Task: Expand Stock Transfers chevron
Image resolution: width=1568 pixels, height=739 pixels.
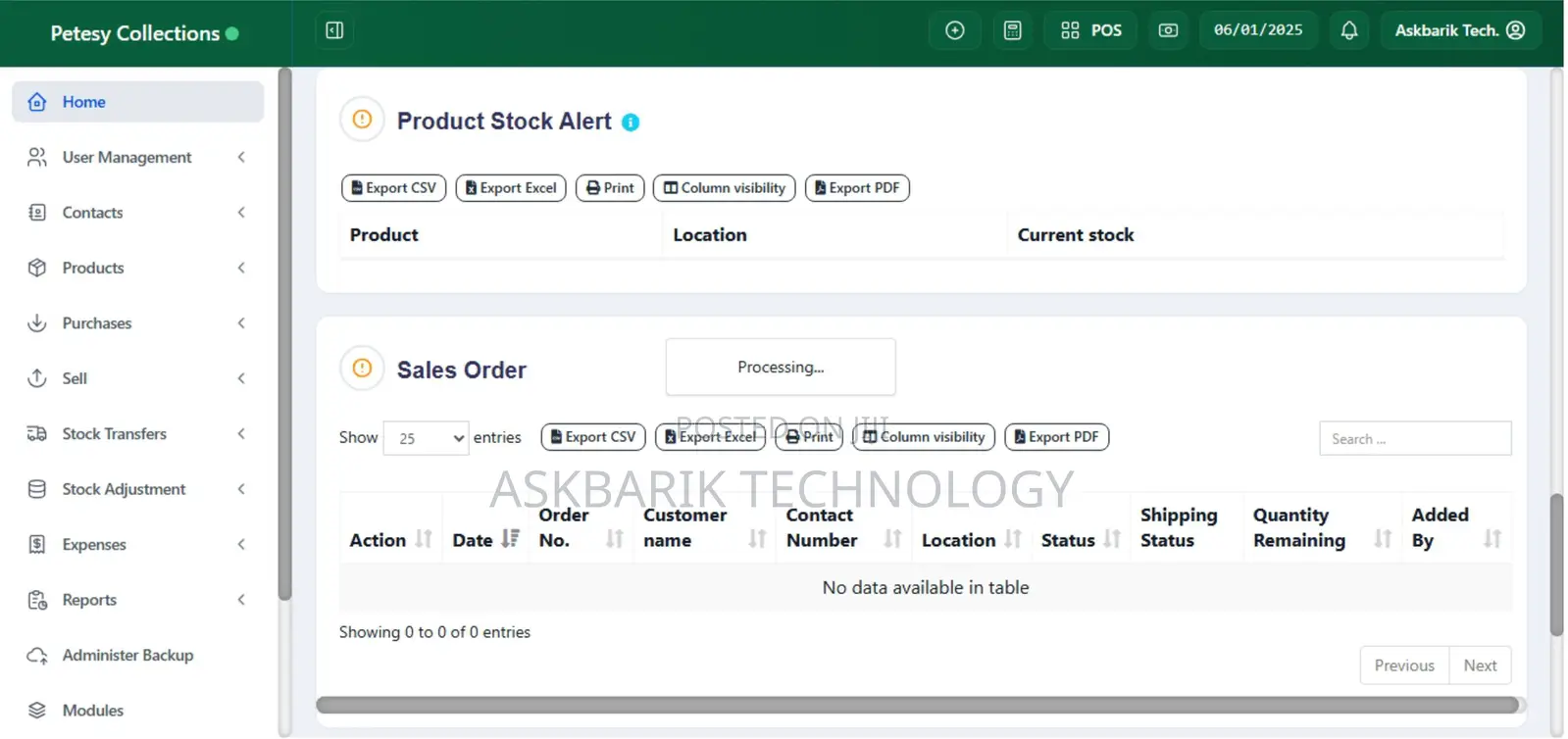Action: pos(241,433)
